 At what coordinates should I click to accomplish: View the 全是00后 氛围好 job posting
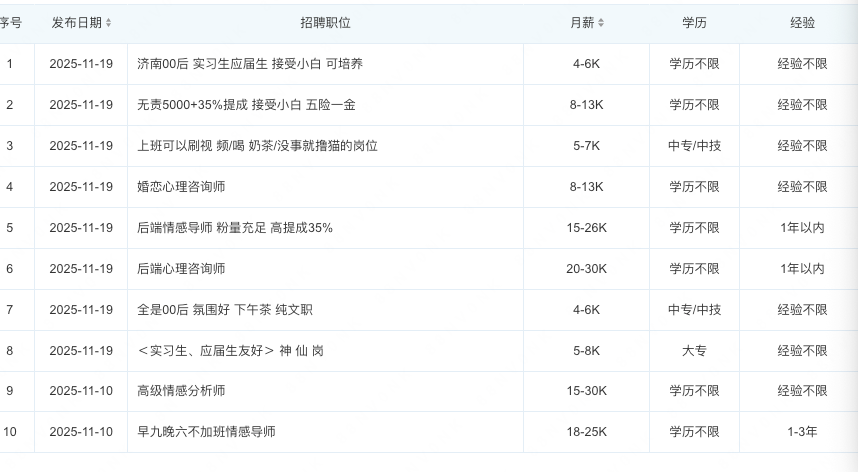225,310
